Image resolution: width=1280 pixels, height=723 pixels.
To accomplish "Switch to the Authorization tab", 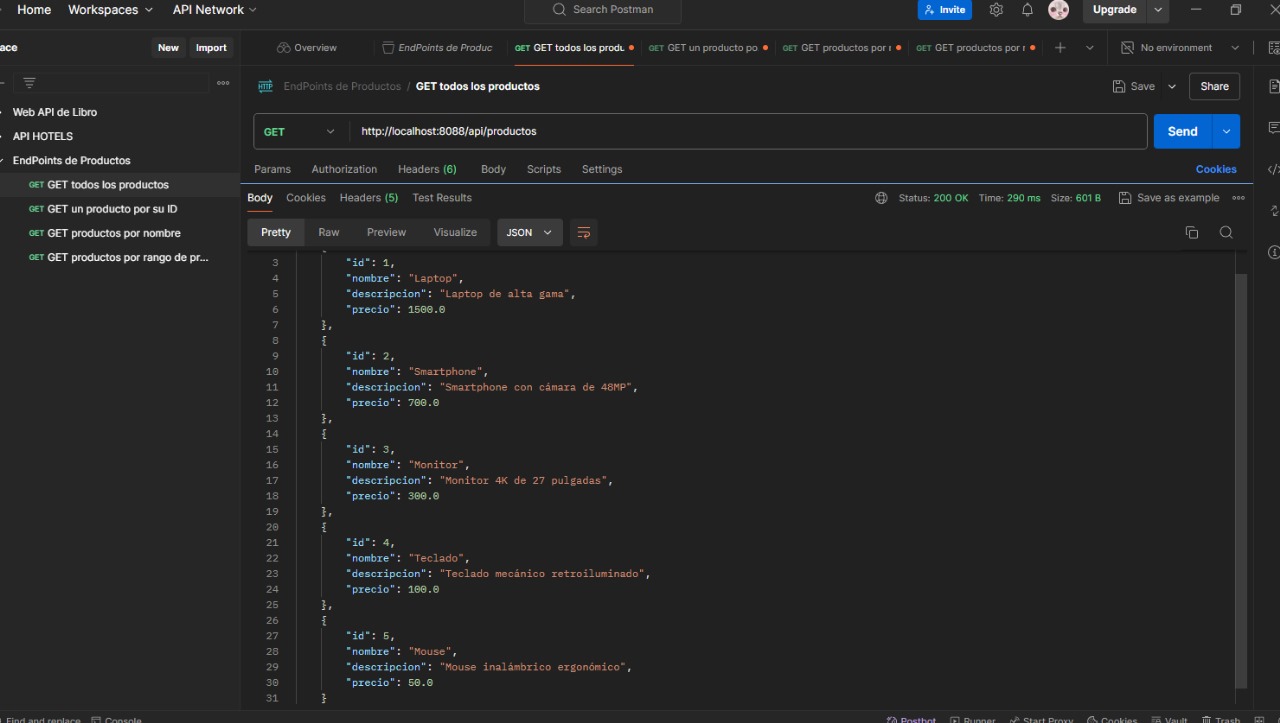I will (x=344, y=170).
